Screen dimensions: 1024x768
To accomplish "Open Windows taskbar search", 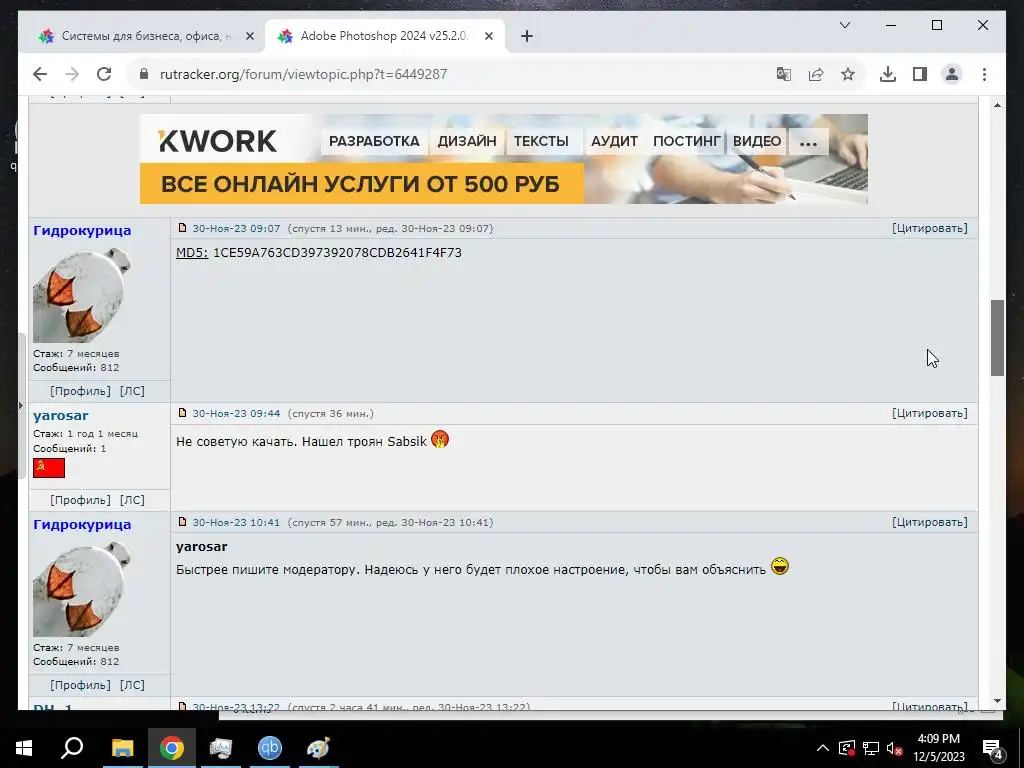I will (x=72, y=748).
